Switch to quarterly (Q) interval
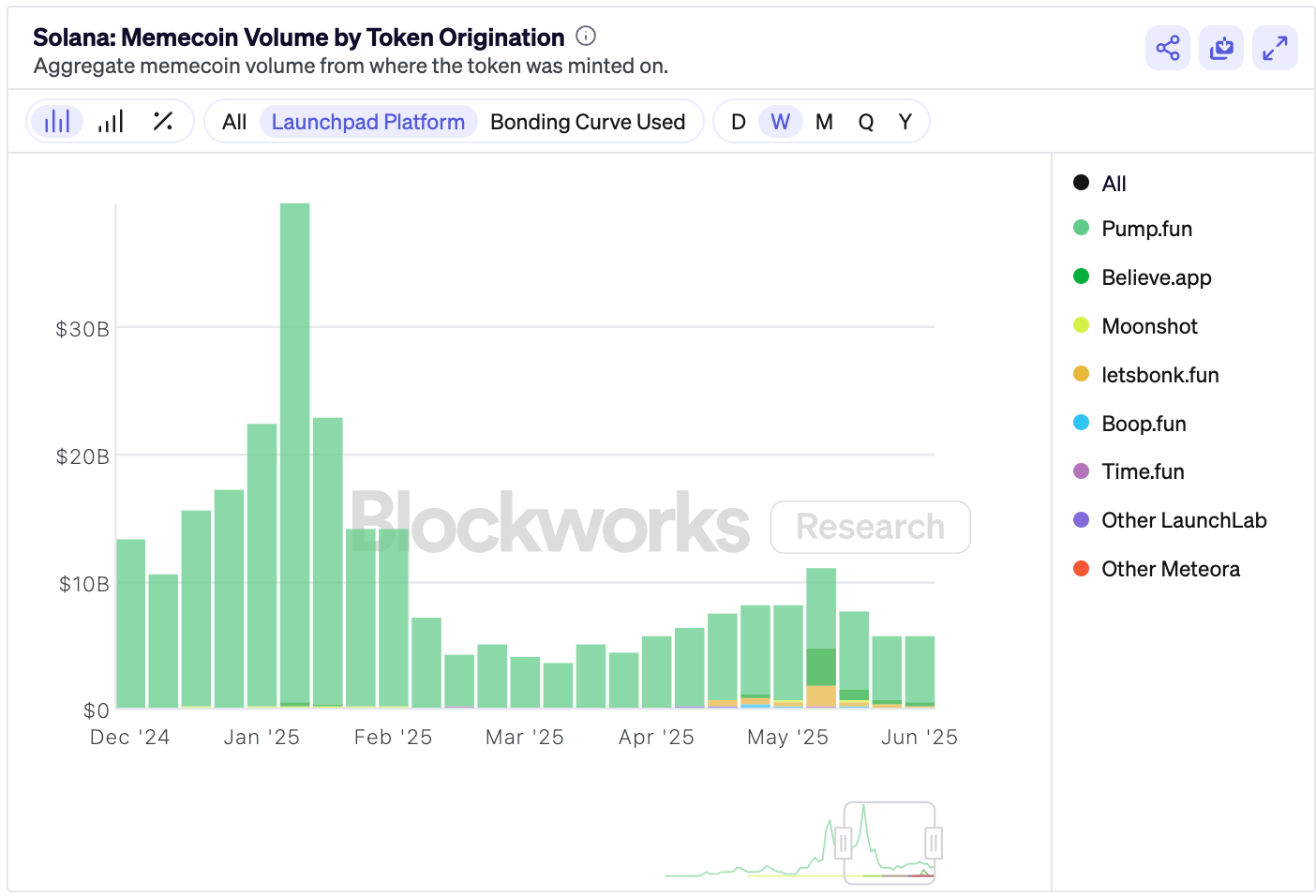Viewport: 1316px width, 896px height. point(866,122)
